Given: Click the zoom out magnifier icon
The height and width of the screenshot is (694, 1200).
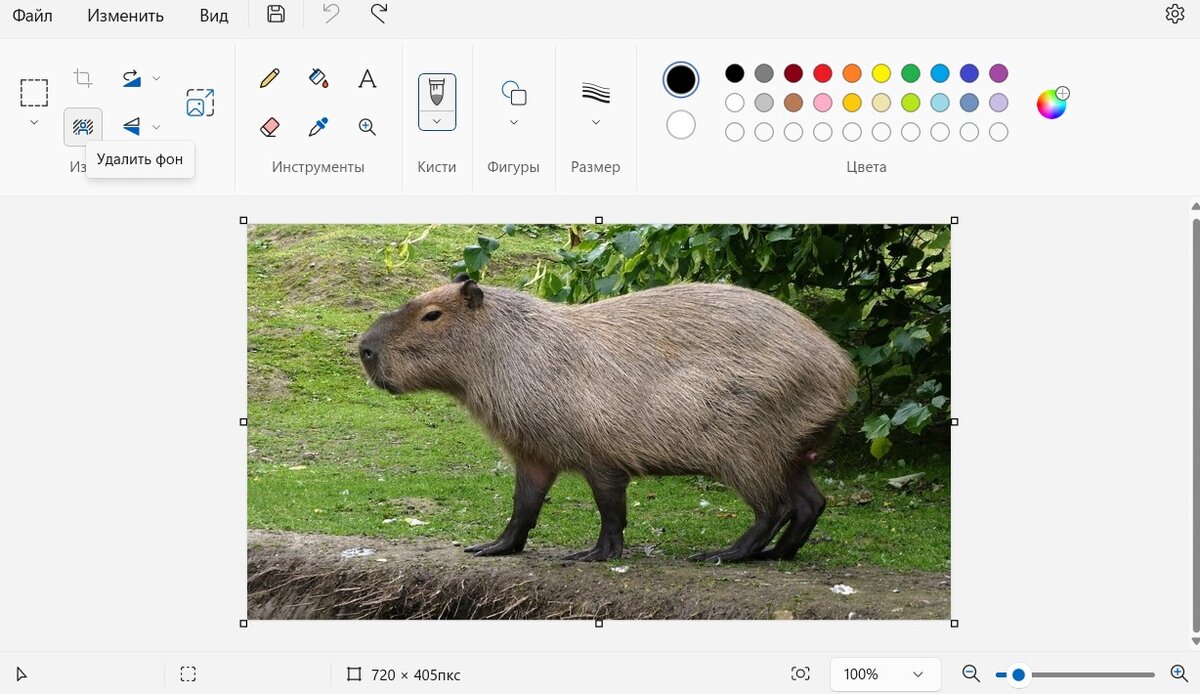Looking at the screenshot, I should coord(971,674).
